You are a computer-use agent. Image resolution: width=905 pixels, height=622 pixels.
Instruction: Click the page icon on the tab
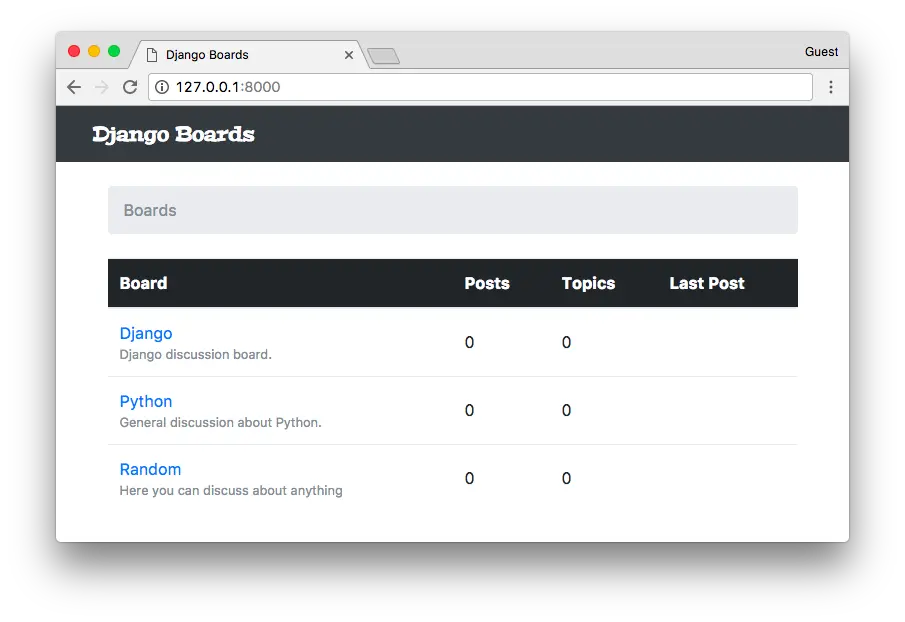click(152, 55)
